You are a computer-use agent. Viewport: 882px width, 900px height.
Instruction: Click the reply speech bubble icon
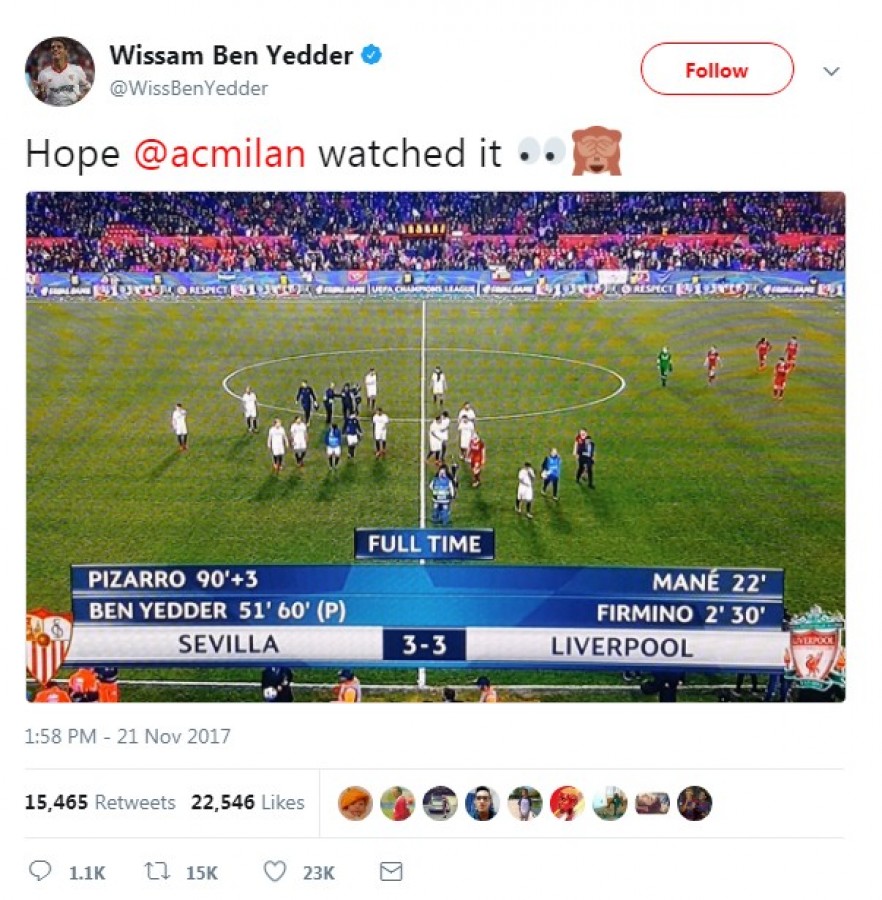40,871
